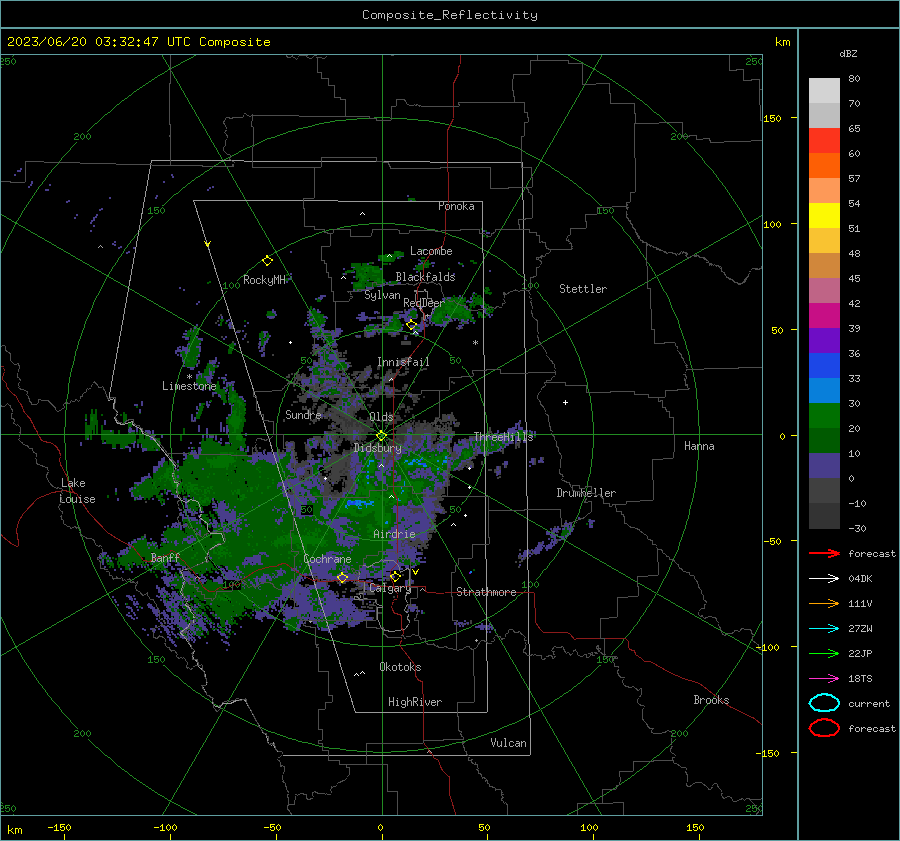
Task: Click the HighRiver label
Action: (415, 703)
